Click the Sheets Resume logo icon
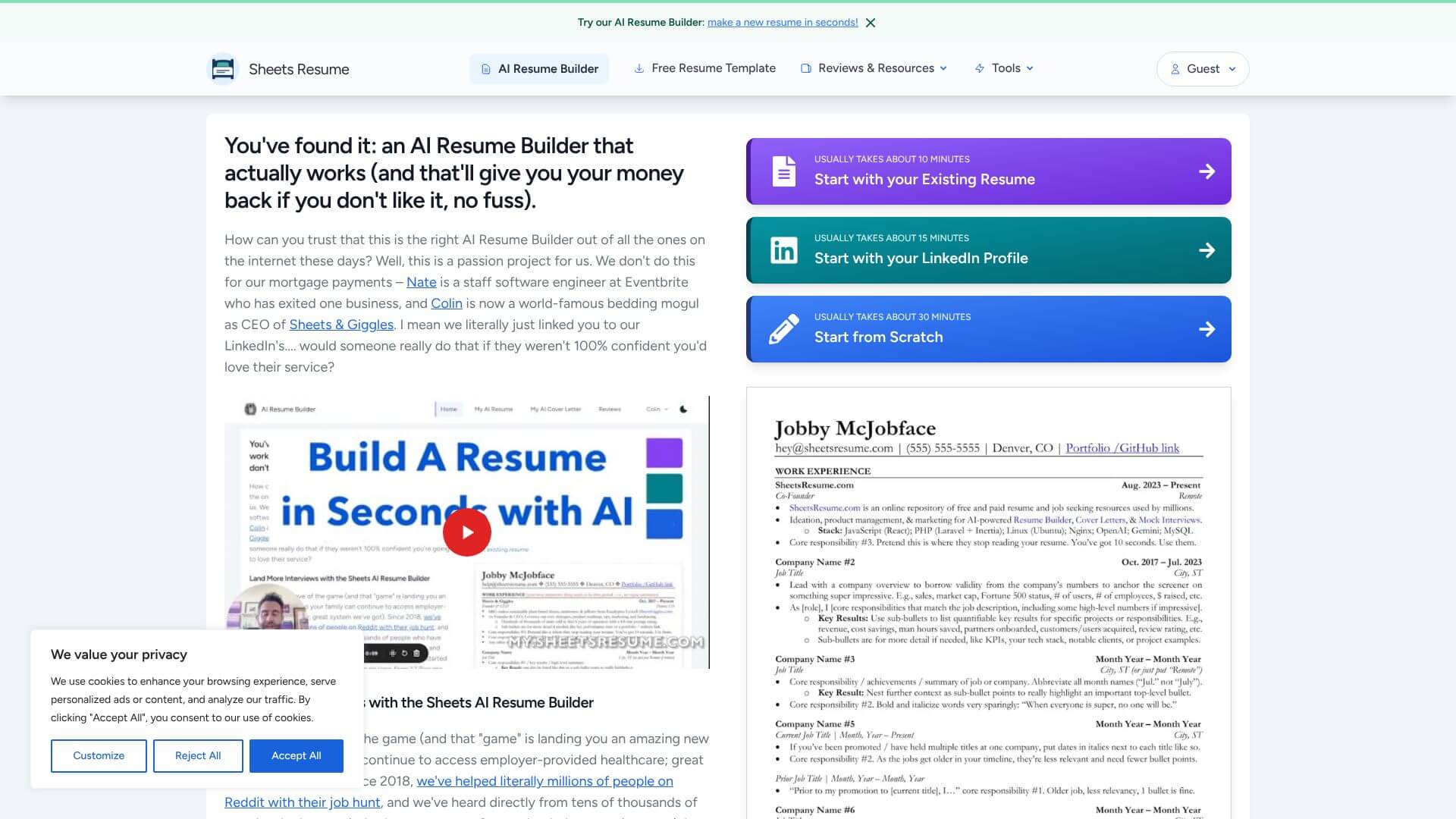 (x=223, y=69)
